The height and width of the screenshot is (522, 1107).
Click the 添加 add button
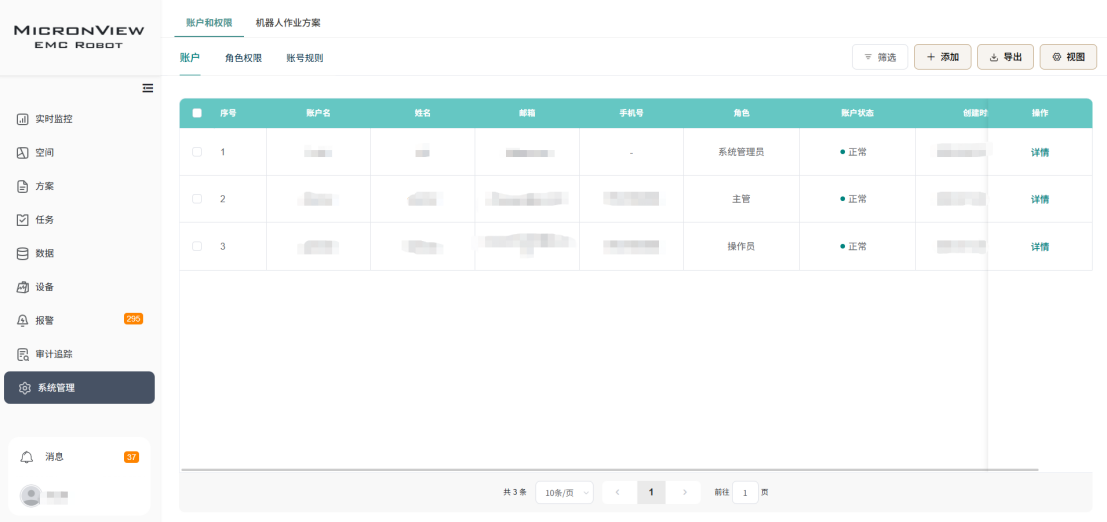pyautogui.click(x=942, y=57)
